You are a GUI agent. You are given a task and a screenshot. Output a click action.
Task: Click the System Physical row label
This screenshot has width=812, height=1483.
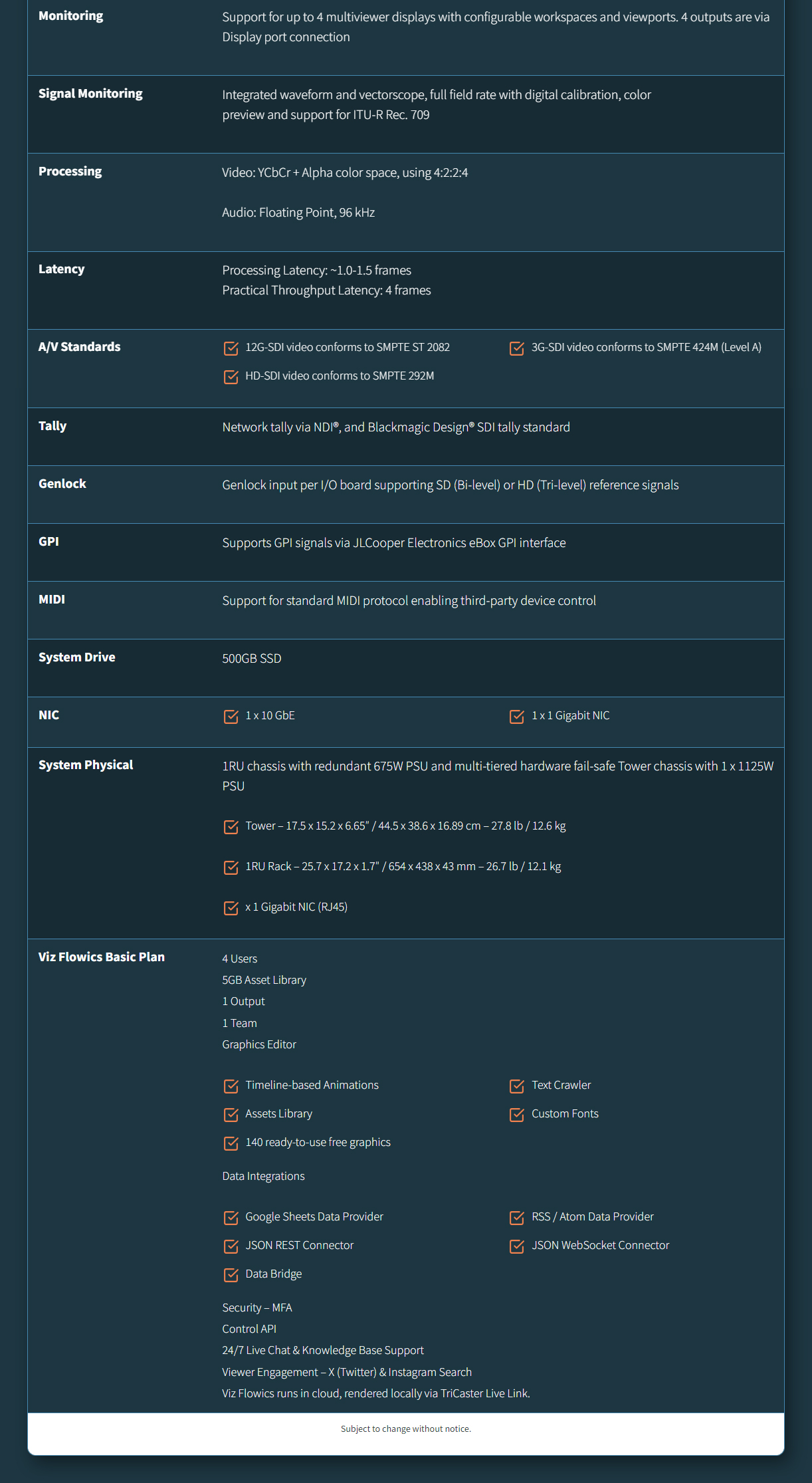point(86,764)
